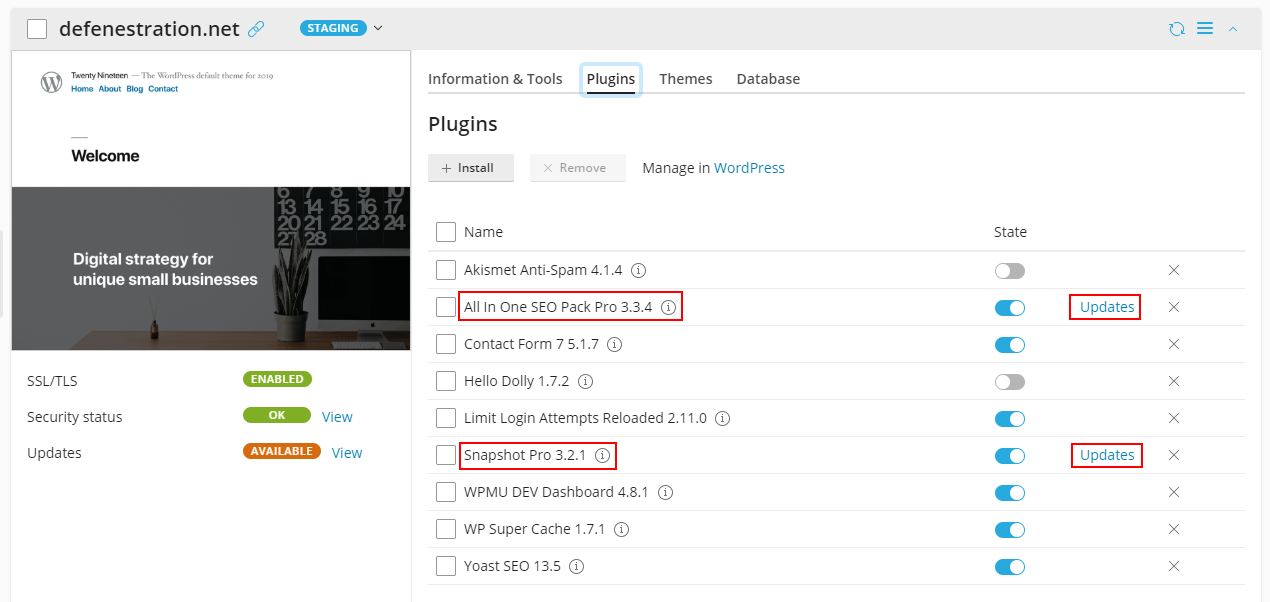Switch to the Themes tab
1270x602 pixels.
pyautogui.click(x=686, y=79)
